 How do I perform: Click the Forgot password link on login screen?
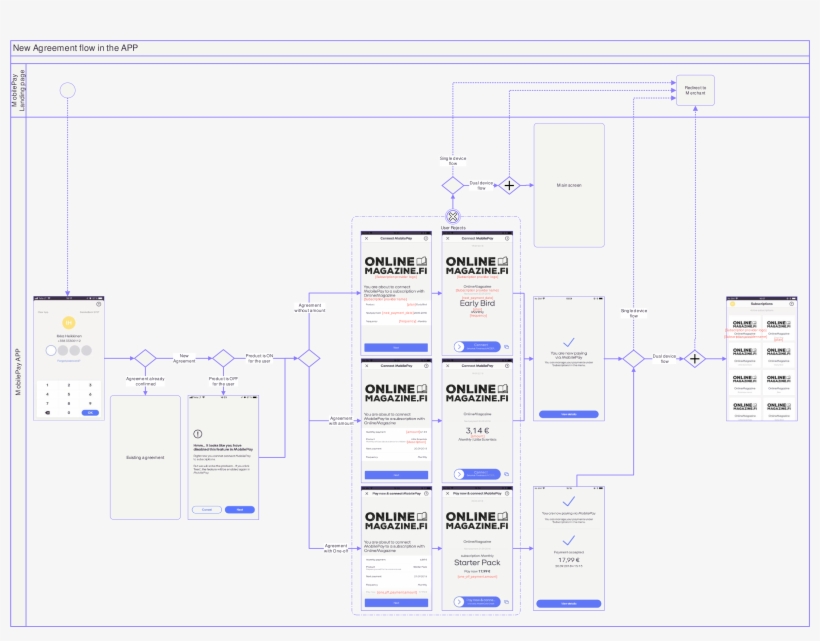click(x=68, y=361)
